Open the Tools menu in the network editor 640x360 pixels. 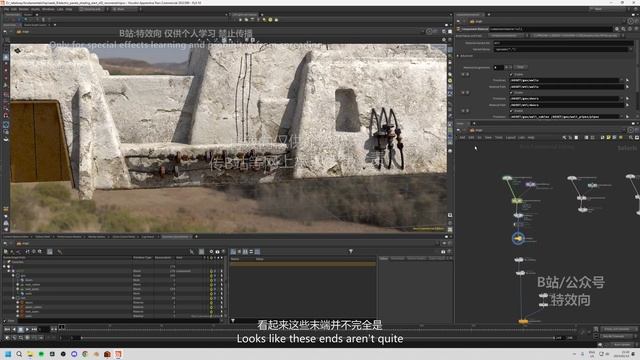point(499,138)
